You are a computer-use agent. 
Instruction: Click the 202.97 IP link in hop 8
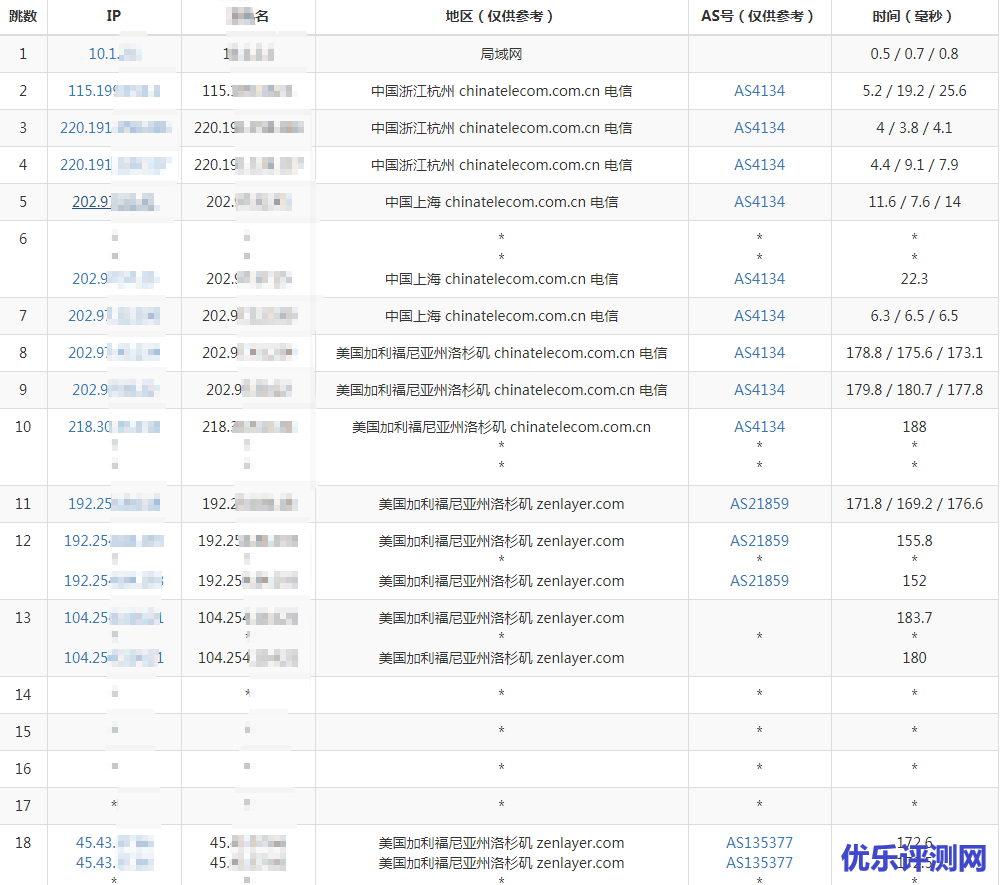(x=113, y=353)
